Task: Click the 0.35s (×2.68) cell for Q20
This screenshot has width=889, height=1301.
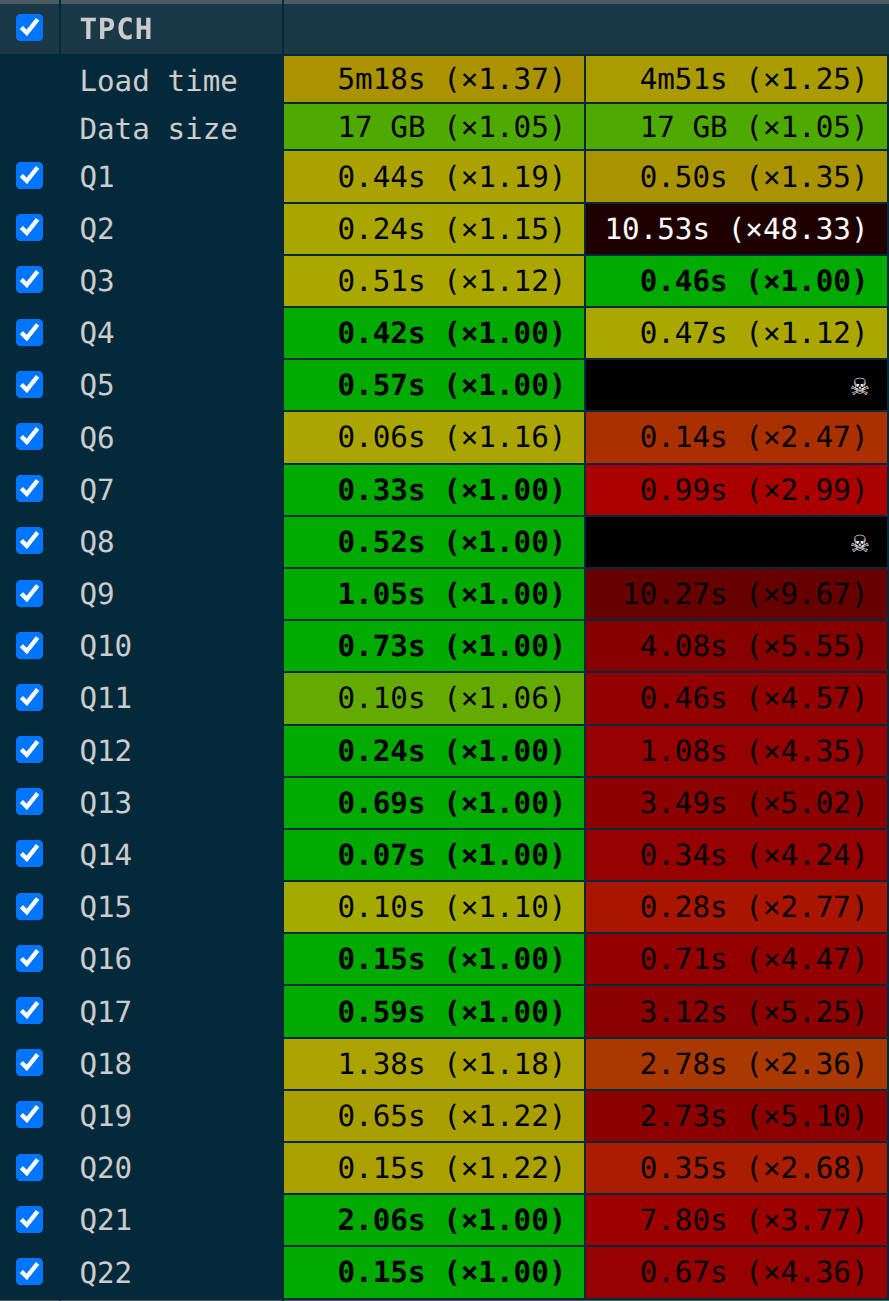Action: [x=737, y=1168]
